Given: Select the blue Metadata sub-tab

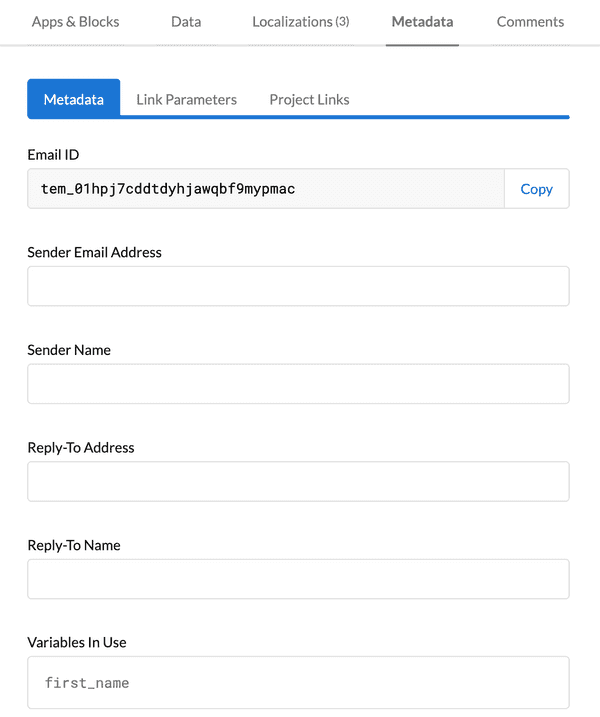Looking at the screenshot, I should [x=74, y=99].
